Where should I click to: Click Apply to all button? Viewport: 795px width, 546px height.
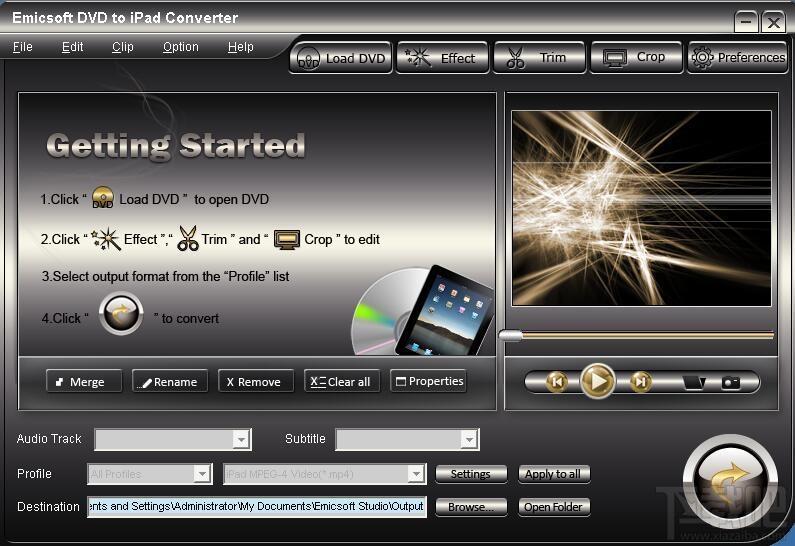(554, 474)
